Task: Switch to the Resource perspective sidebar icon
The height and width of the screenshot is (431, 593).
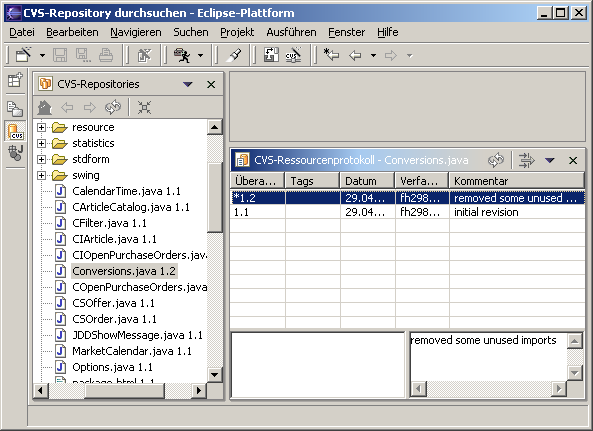Action: pos(15,109)
